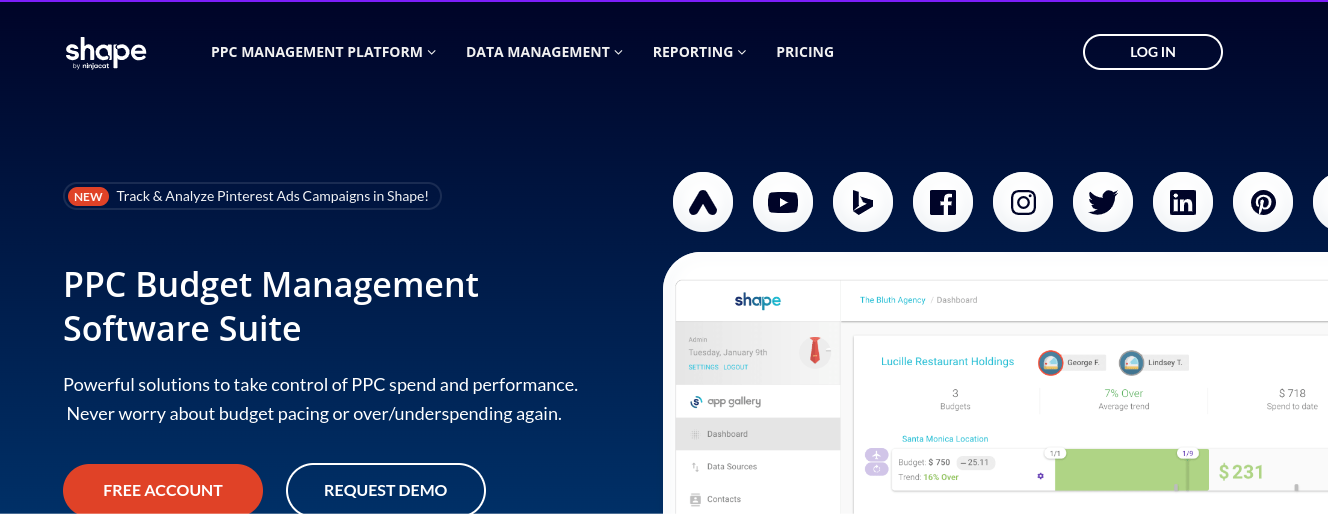The width and height of the screenshot is (1328, 514).
Task: Click the 1/9 date marker on bar
Action: coord(1187,453)
